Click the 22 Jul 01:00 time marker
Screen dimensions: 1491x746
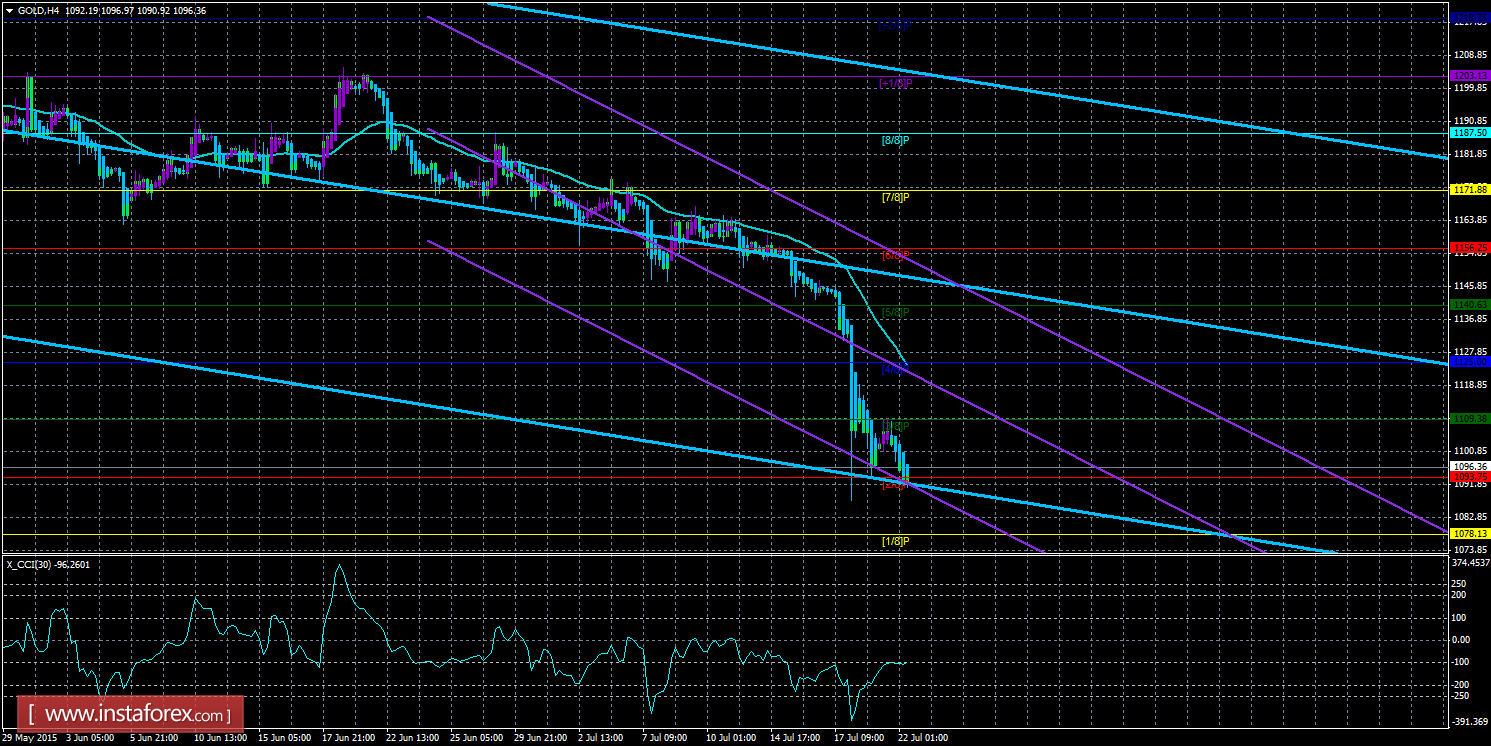[921, 738]
